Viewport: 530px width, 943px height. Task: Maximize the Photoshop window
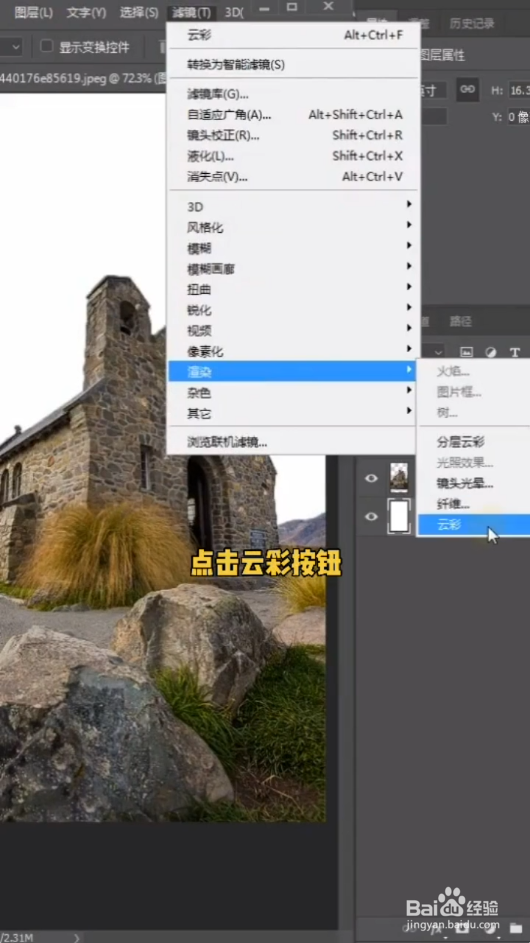[x=292, y=7]
